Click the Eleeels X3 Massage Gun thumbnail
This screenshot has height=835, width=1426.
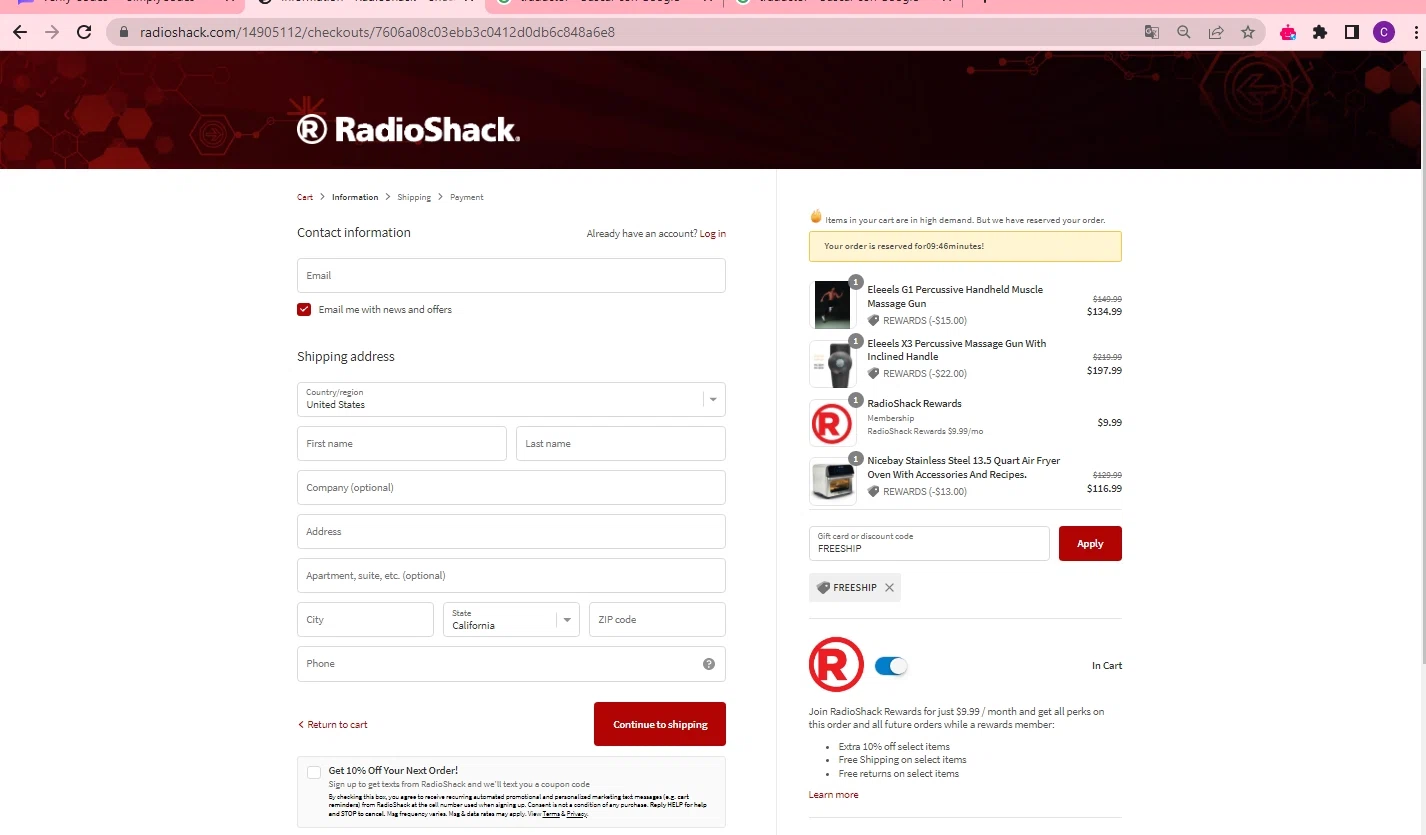832,363
